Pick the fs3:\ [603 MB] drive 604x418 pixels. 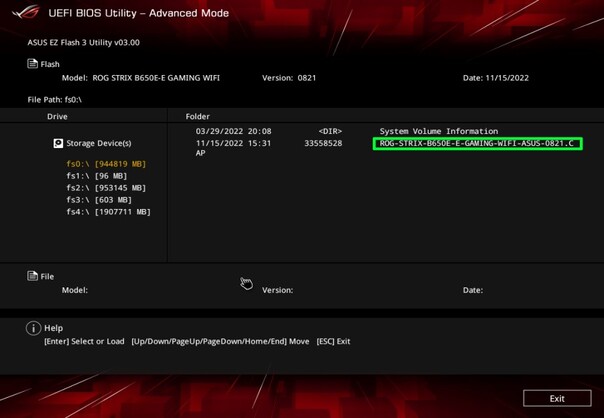tap(98, 199)
